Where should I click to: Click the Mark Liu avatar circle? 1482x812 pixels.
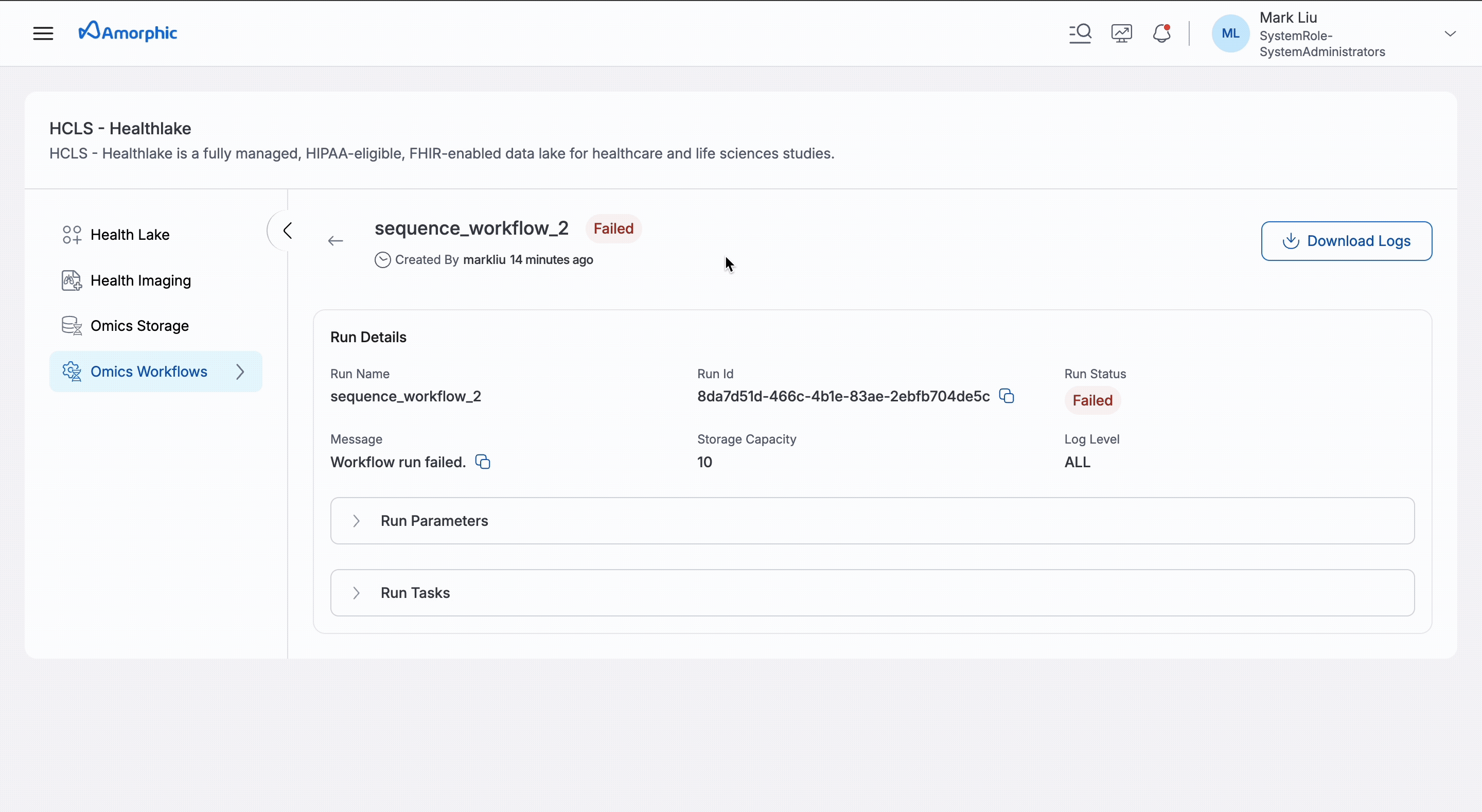pos(1230,33)
